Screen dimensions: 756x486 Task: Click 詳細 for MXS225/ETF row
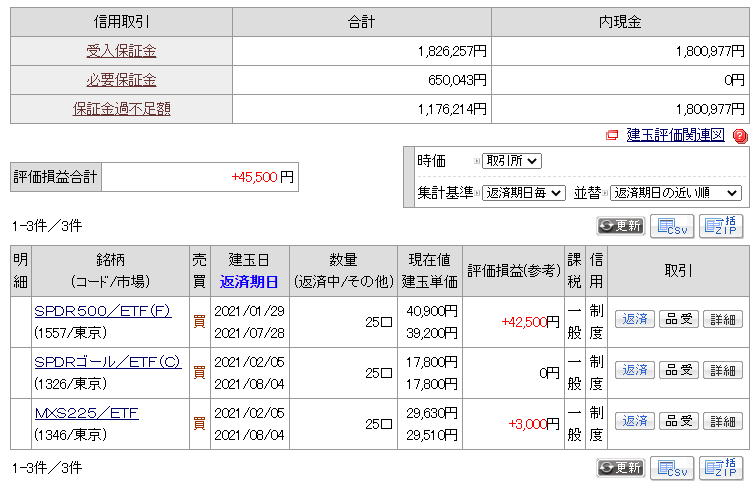[723, 421]
